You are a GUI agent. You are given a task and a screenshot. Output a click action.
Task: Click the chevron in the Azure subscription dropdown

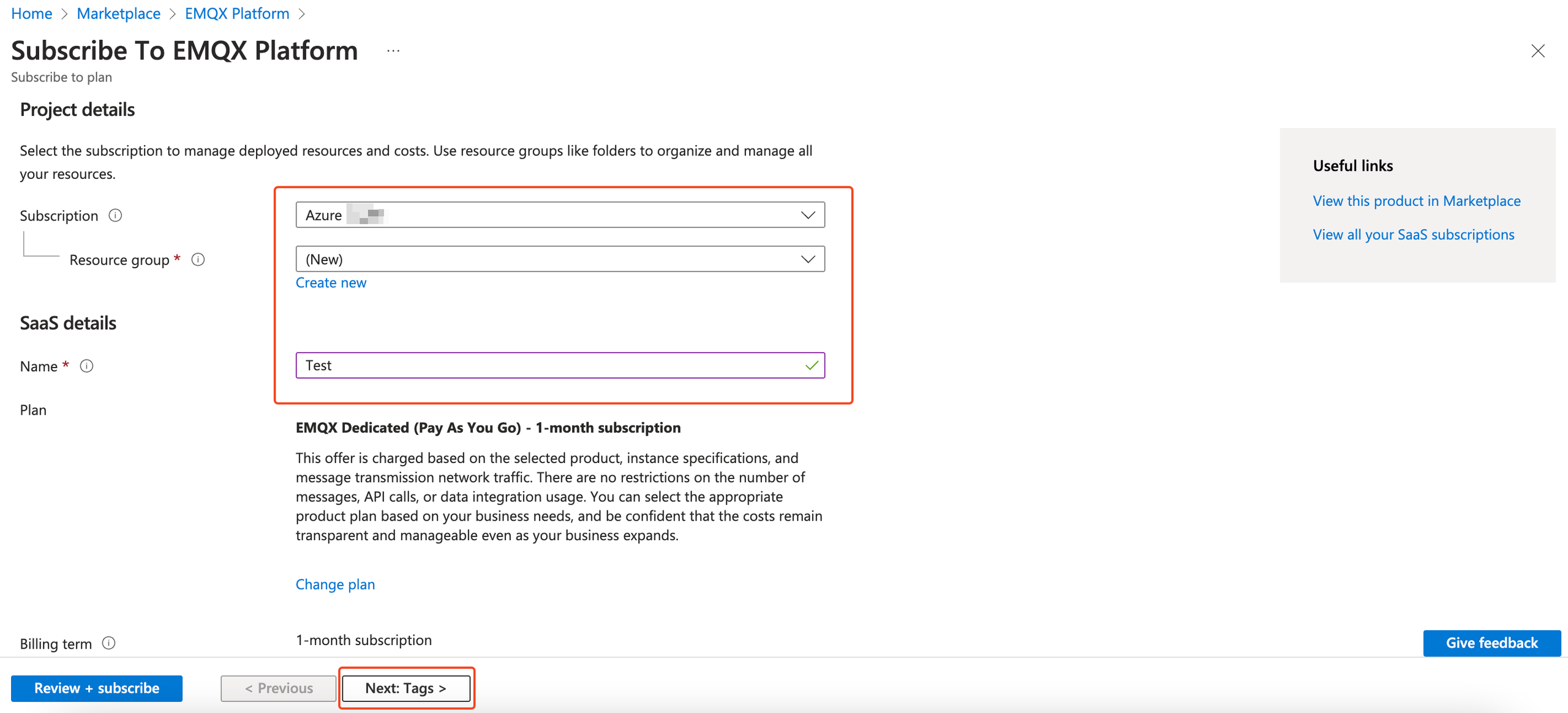coord(808,215)
